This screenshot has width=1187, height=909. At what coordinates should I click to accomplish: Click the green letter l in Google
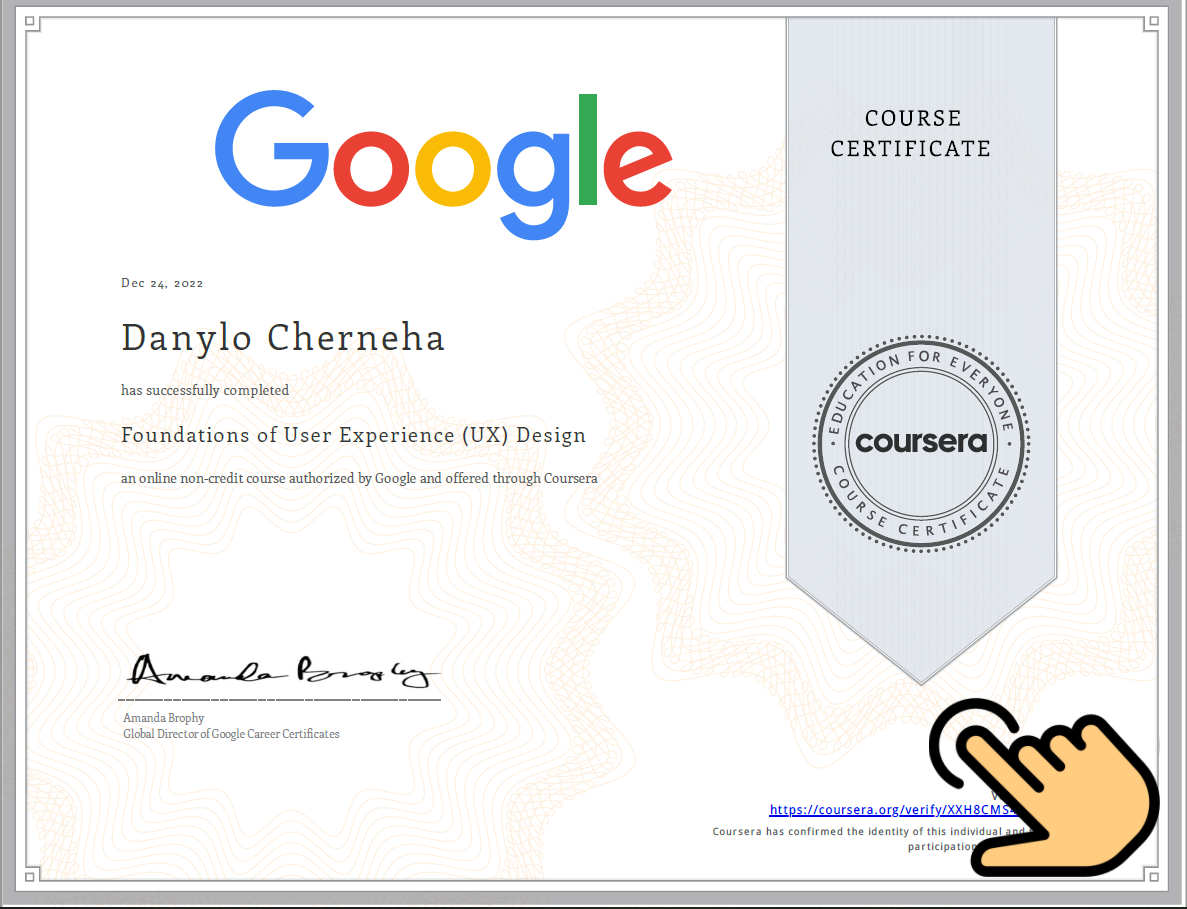coord(588,150)
